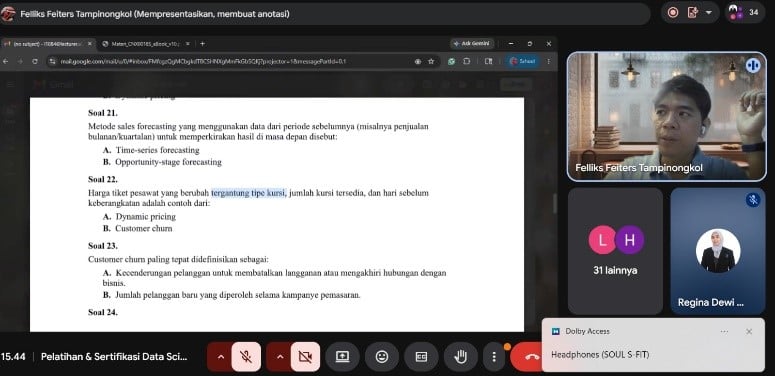This screenshot has height=376, width=775.
Task: Switch to '(no subject)' Gmail browser tab
Action: point(48,44)
